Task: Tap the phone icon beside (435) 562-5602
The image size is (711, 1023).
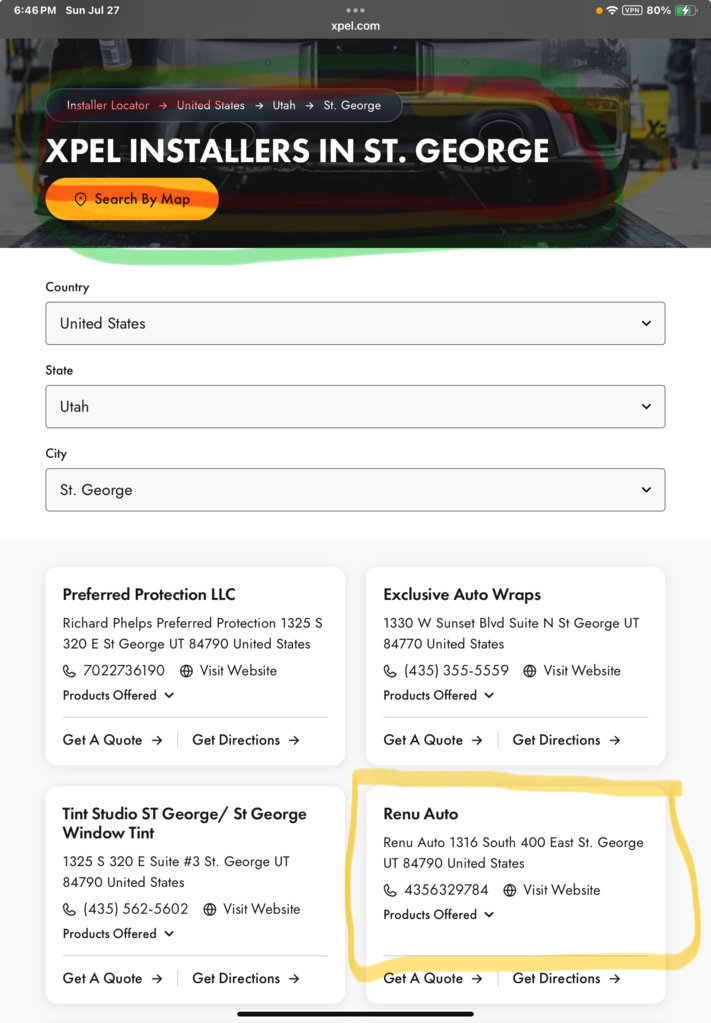Action: coord(69,909)
